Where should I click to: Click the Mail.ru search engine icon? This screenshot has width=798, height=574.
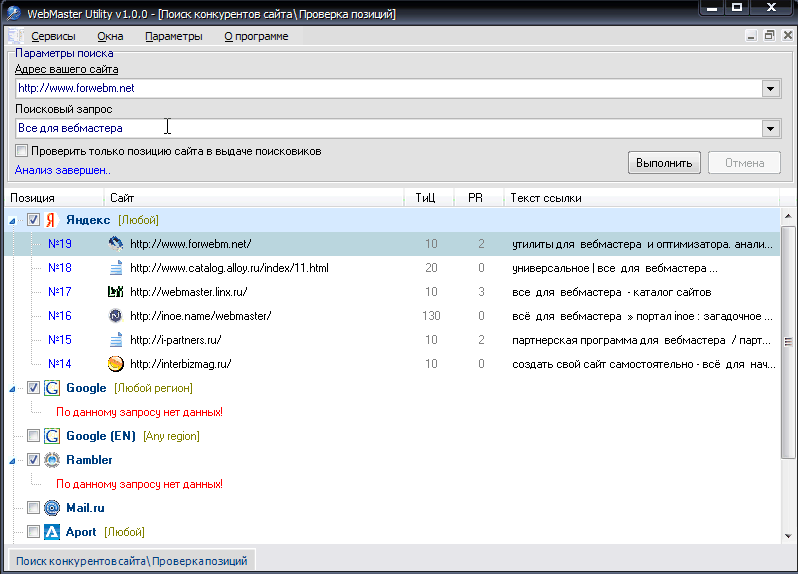point(52,508)
